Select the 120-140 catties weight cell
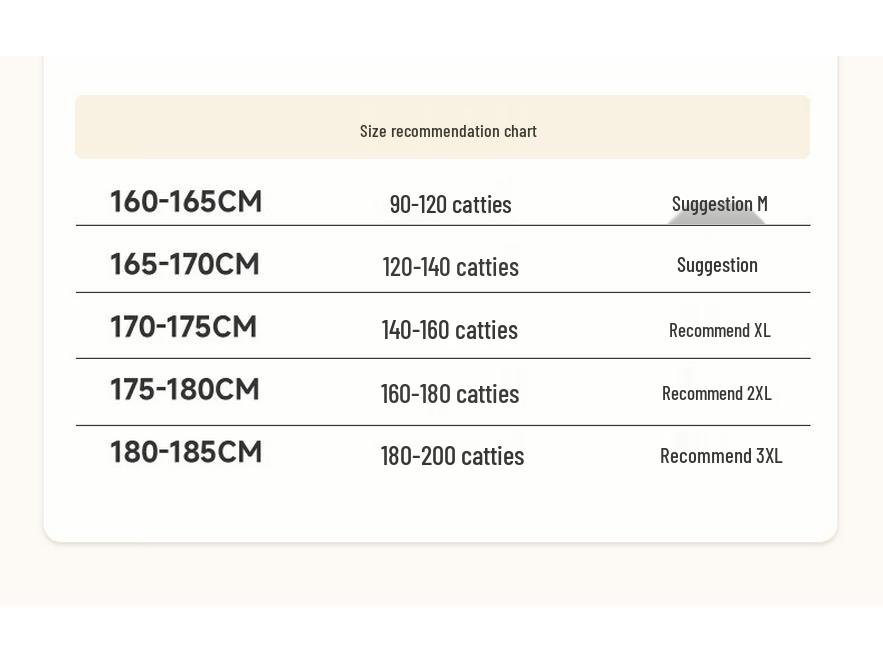The height and width of the screenshot is (663, 883). coord(450,267)
